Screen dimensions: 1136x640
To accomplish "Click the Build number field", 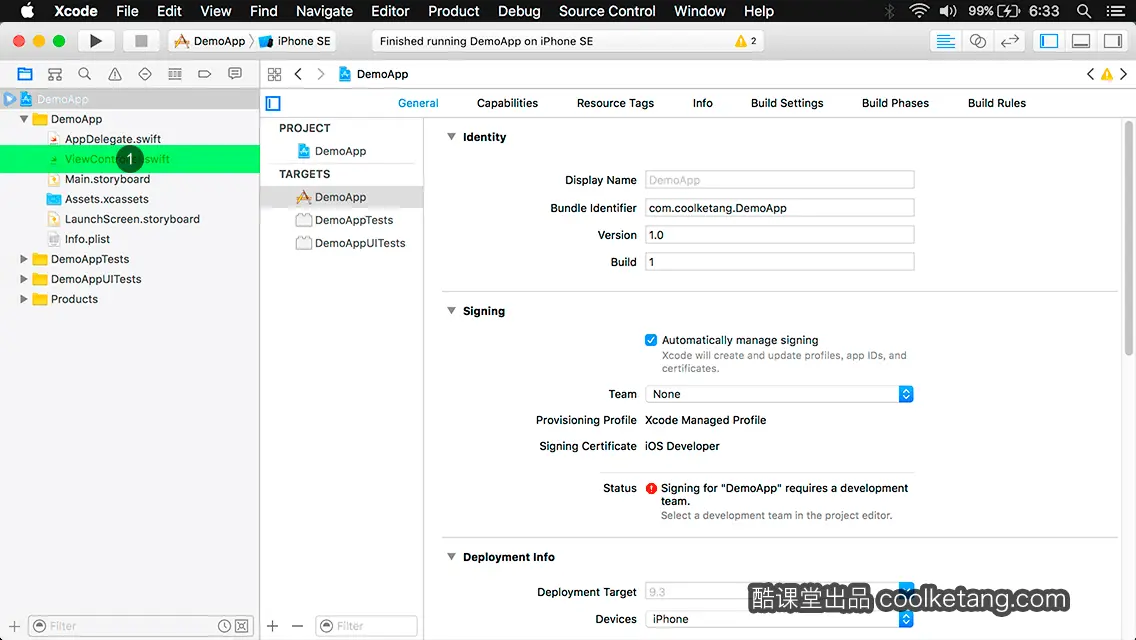I will coord(780,262).
